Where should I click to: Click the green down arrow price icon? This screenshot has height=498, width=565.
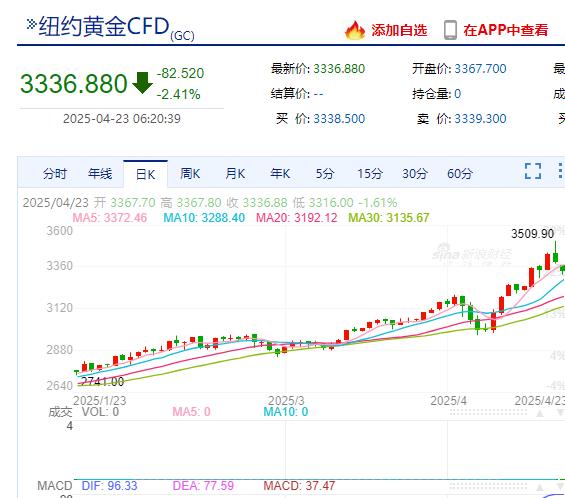[x=142, y=83]
